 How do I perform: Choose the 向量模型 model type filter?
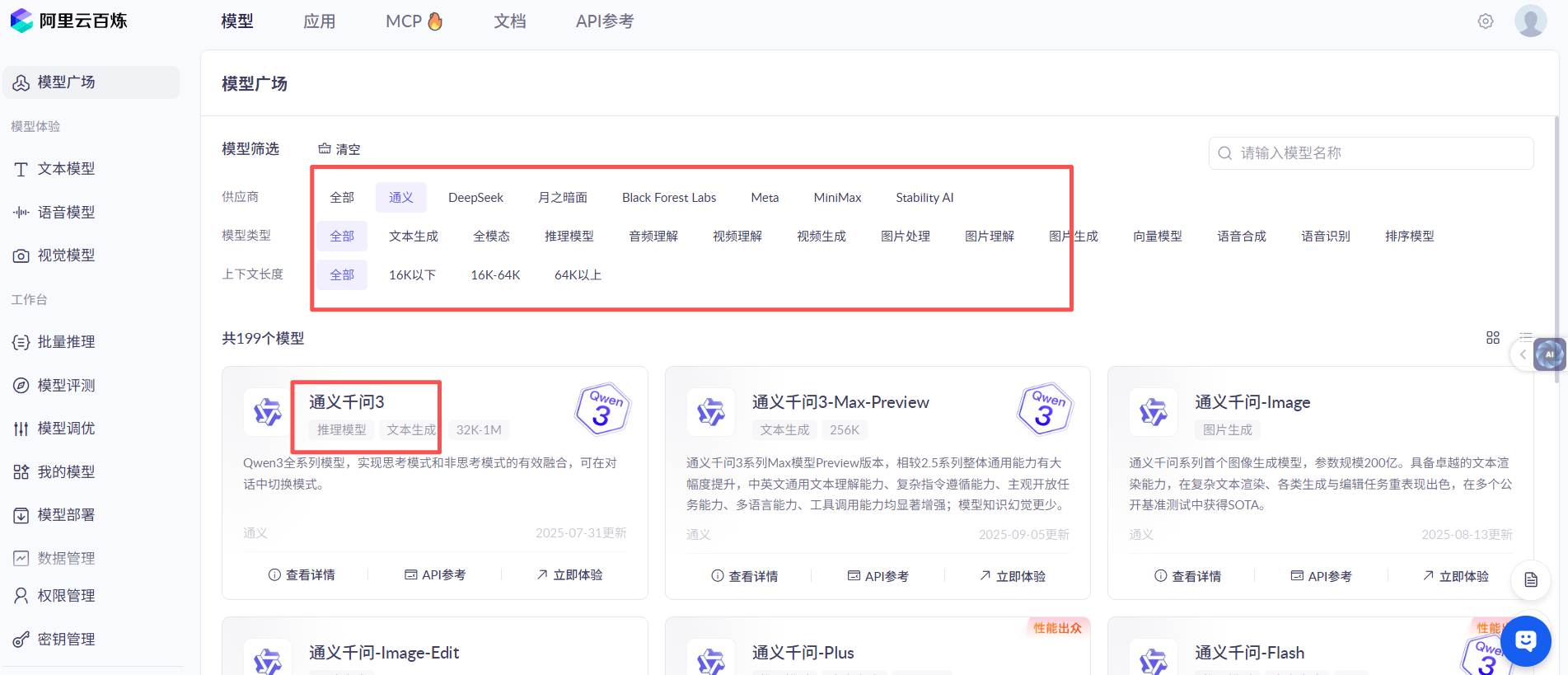click(1158, 237)
